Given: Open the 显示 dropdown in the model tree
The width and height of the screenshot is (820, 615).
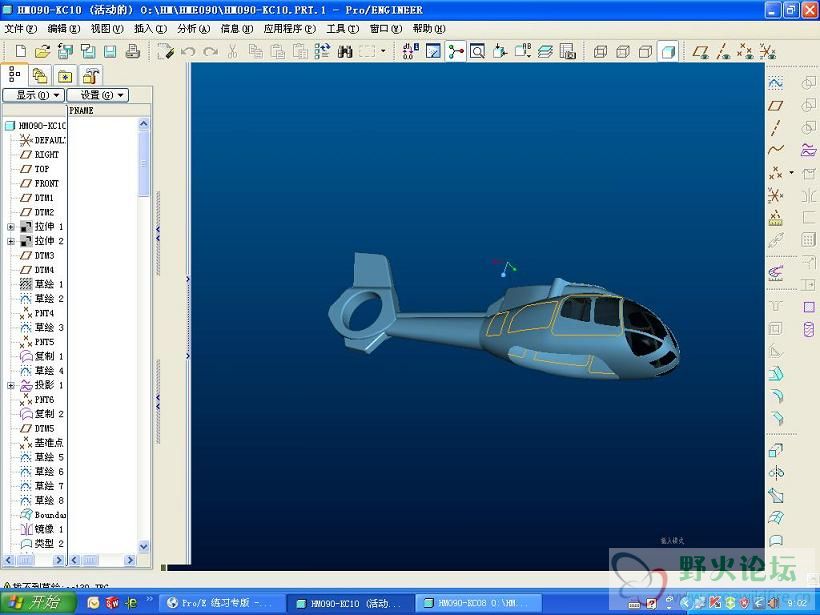Looking at the screenshot, I should (x=33, y=95).
